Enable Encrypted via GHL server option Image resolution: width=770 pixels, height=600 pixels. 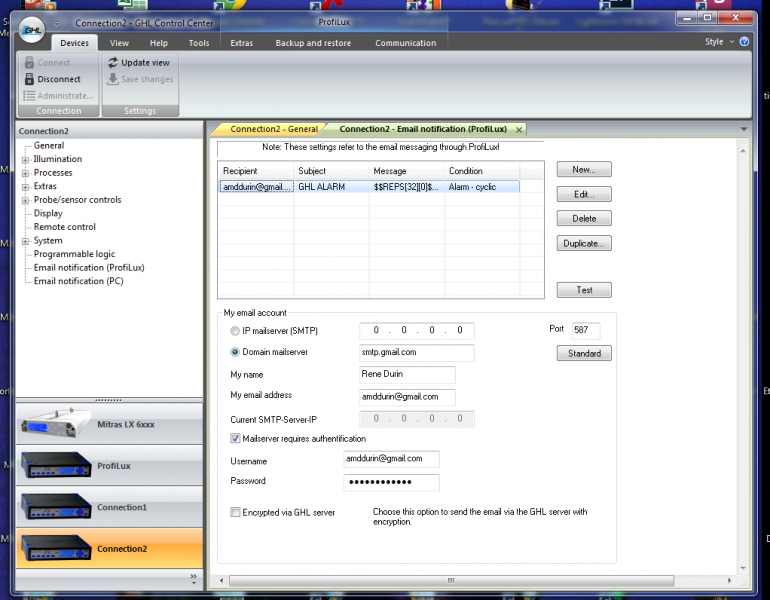[235, 512]
